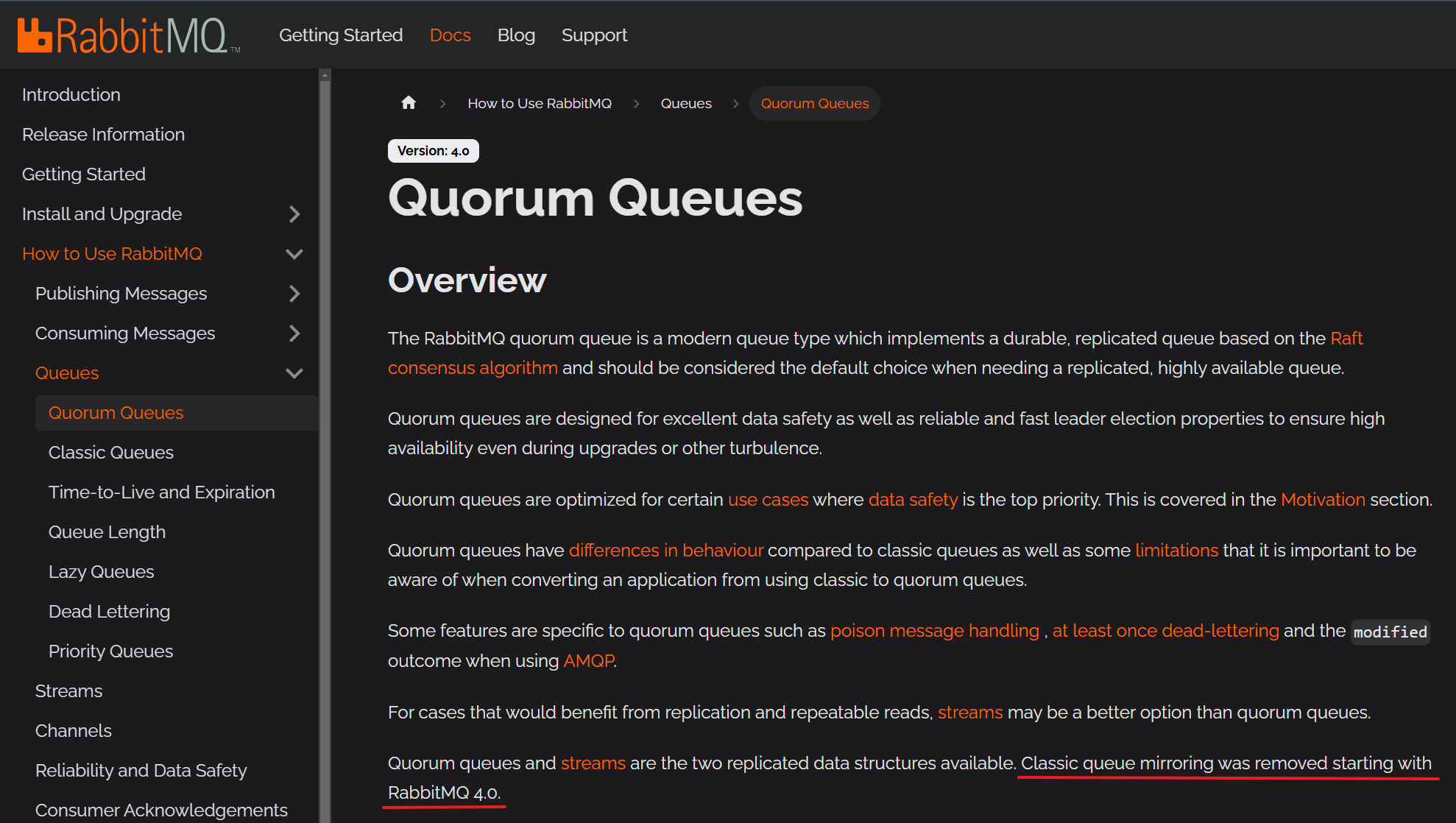Follow differences in behaviour link
Screen dimensions: 1456x823
[x=666, y=551]
